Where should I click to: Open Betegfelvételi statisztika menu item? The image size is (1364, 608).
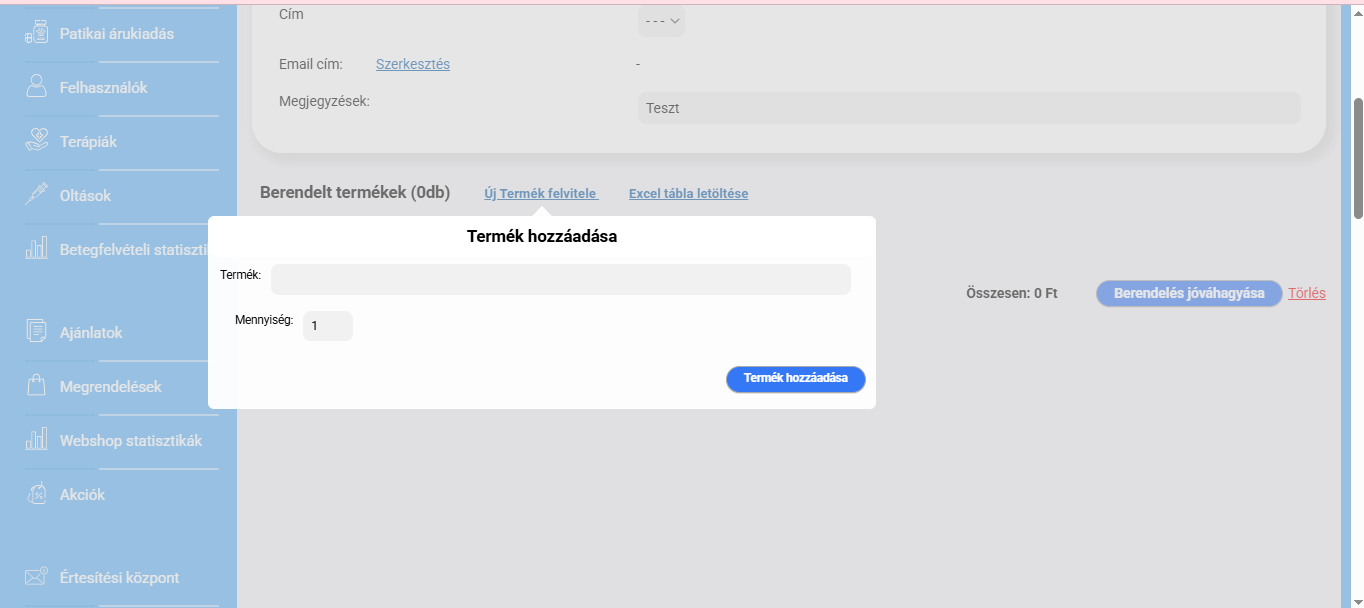click(132, 249)
